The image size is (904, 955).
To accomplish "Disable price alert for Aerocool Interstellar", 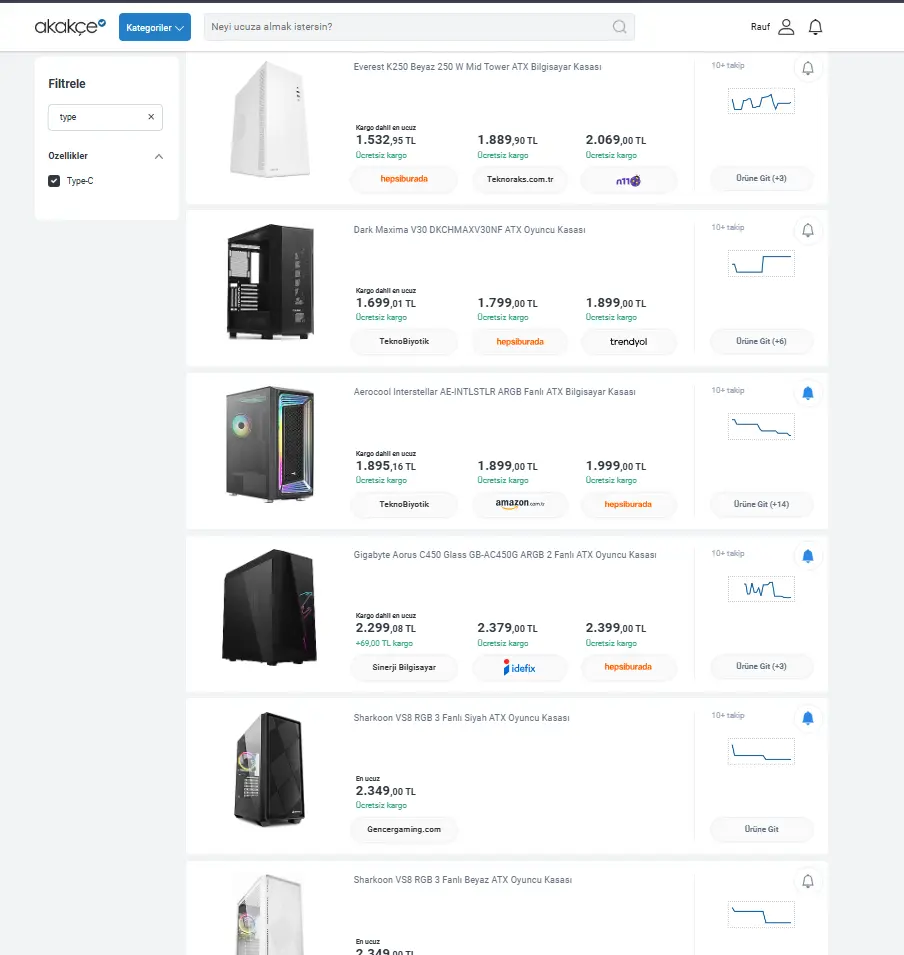I will [x=808, y=393].
